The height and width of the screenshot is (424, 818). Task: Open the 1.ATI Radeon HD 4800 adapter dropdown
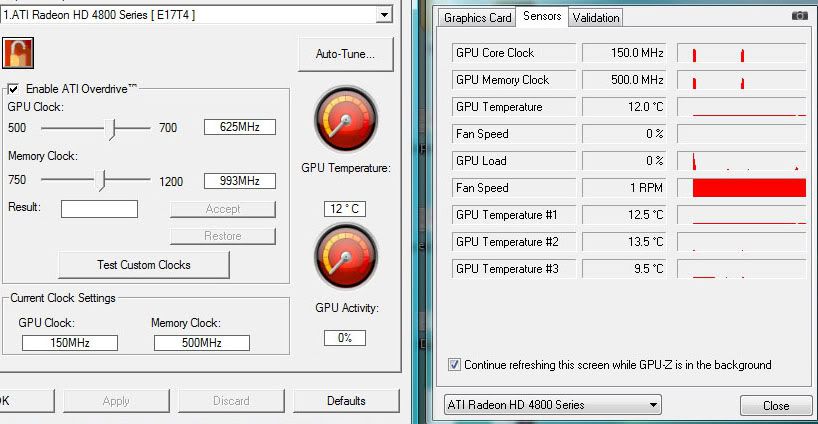click(x=383, y=15)
